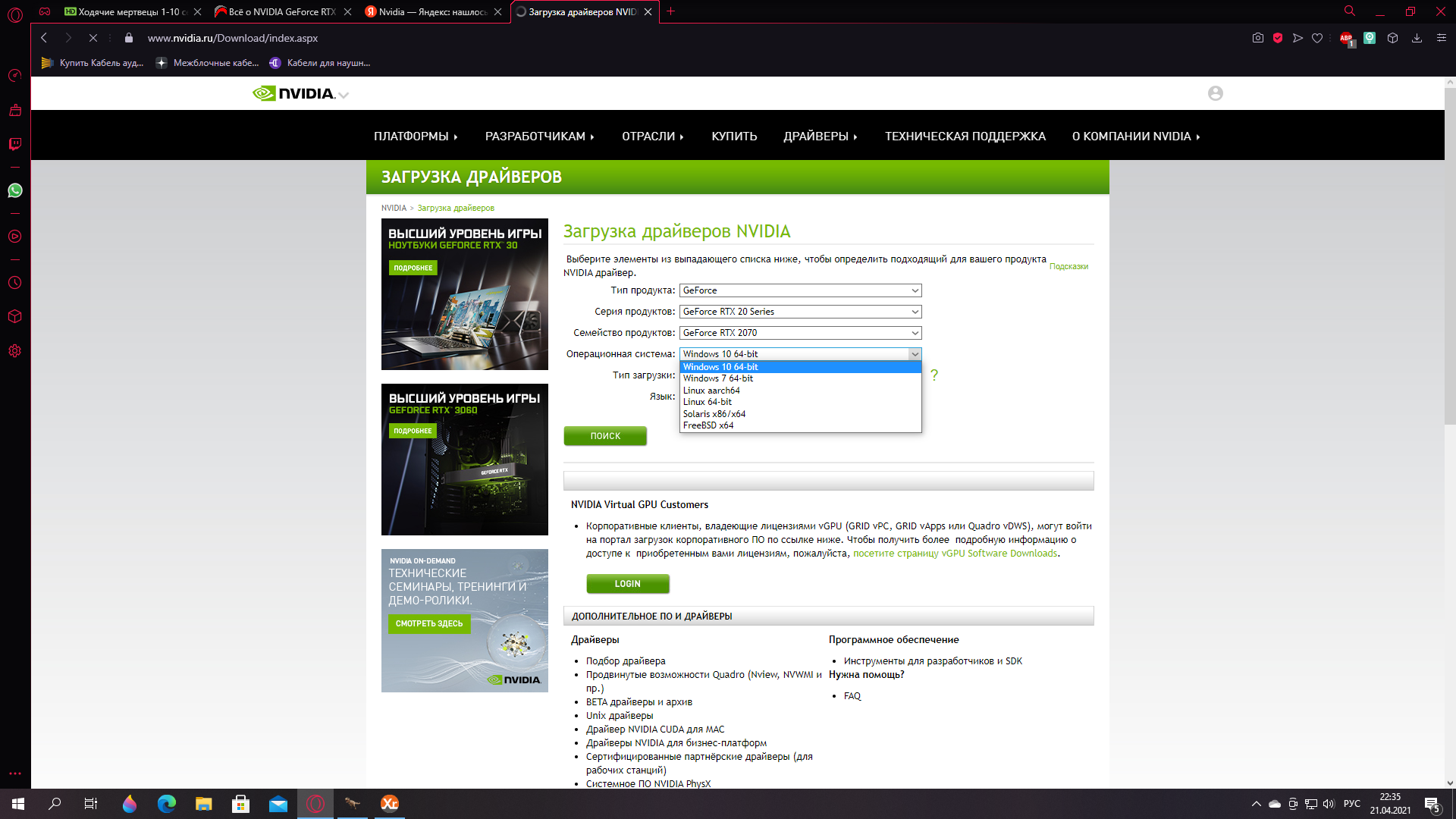The width and height of the screenshot is (1456, 819).
Task: Open GX Control speedometer in sidebar
Action: coord(15,76)
